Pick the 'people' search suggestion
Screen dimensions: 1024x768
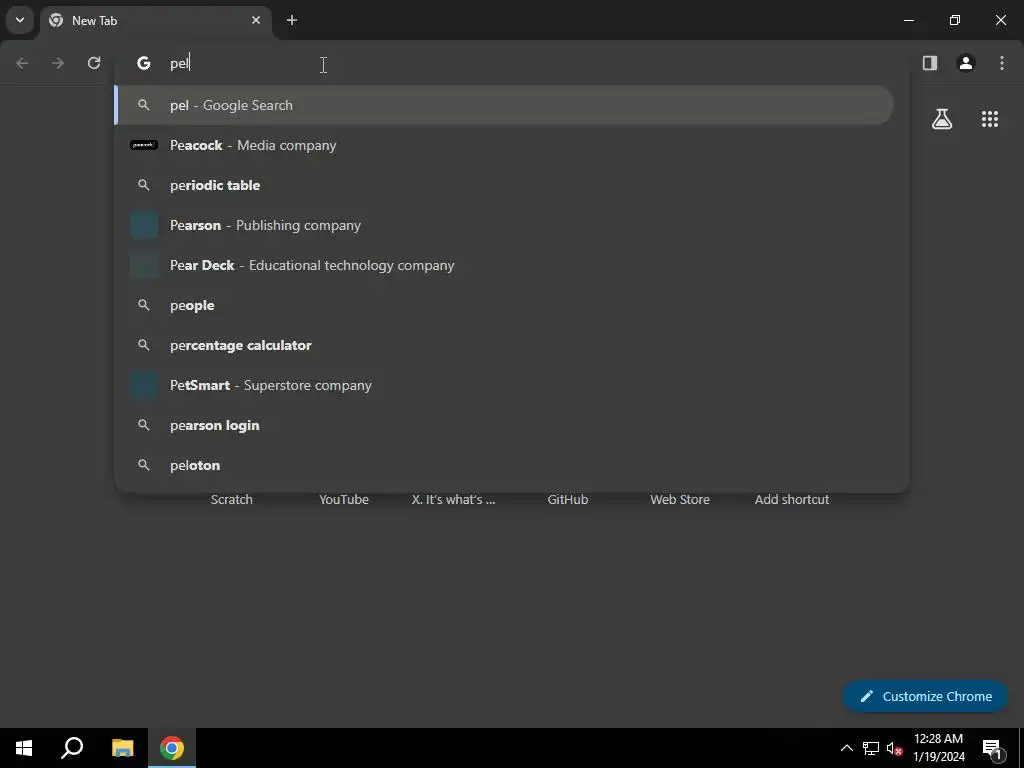coord(504,305)
